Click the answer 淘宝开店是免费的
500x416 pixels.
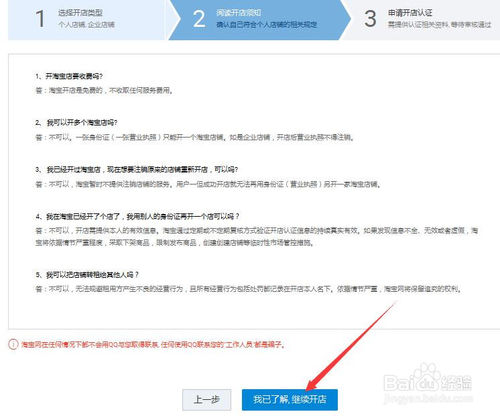104,90
